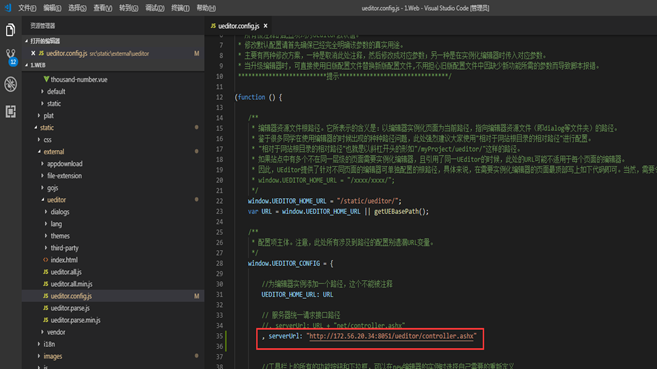Open the Explorer activity bar icon
The height and width of the screenshot is (369, 657).
pyautogui.click(x=10, y=30)
